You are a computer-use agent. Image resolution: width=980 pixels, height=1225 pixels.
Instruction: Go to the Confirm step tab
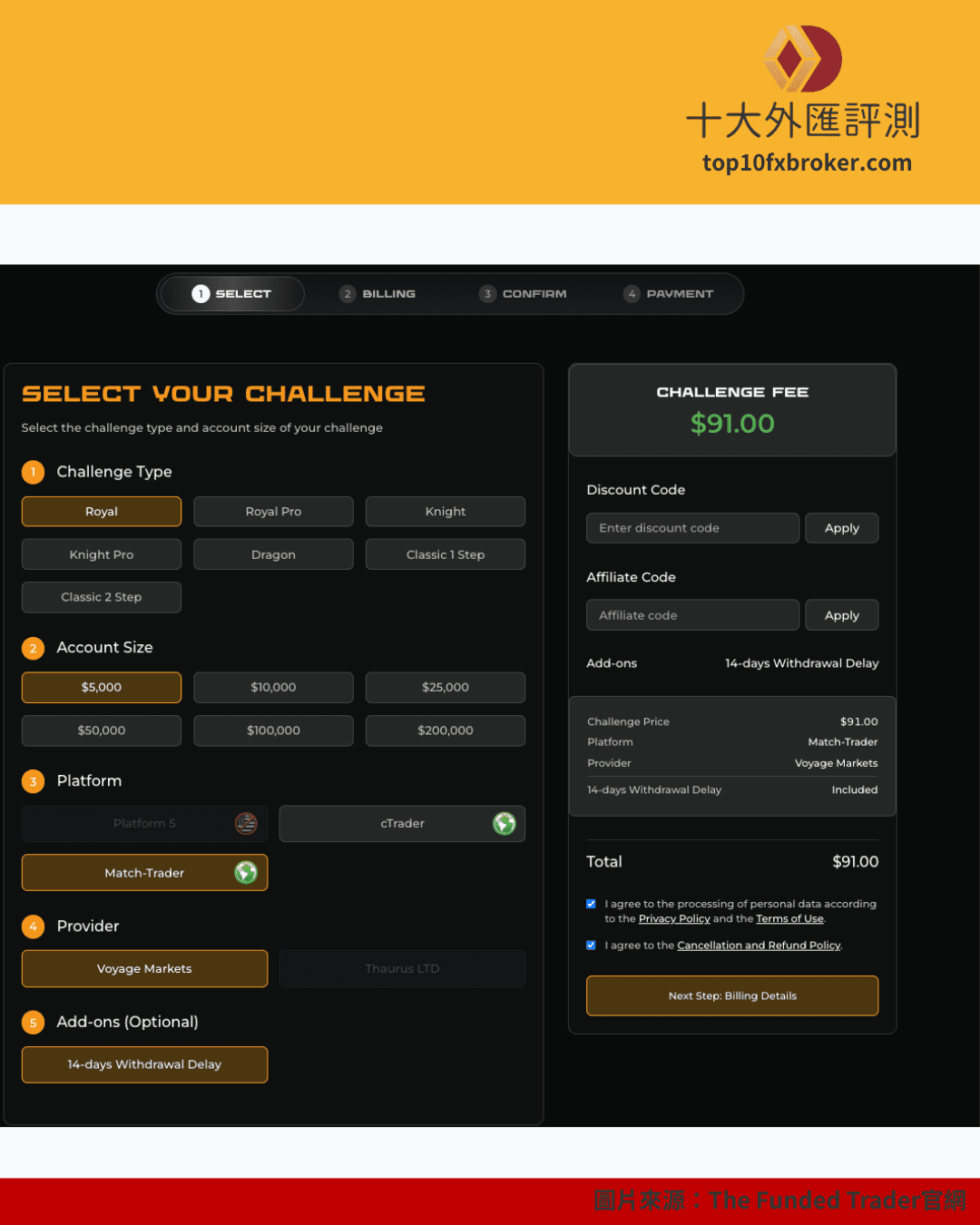pyautogui.click(x=524, y=294)
